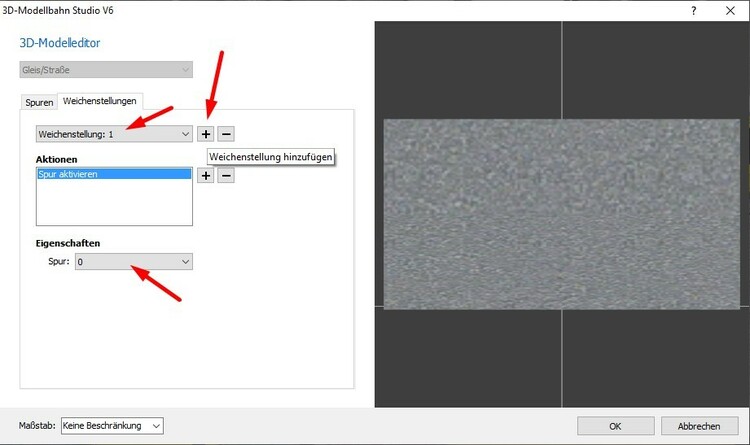Open the disabled Gleis/Straße dropdown
Viewport: 750px width, 445px height.
(106, 70)
